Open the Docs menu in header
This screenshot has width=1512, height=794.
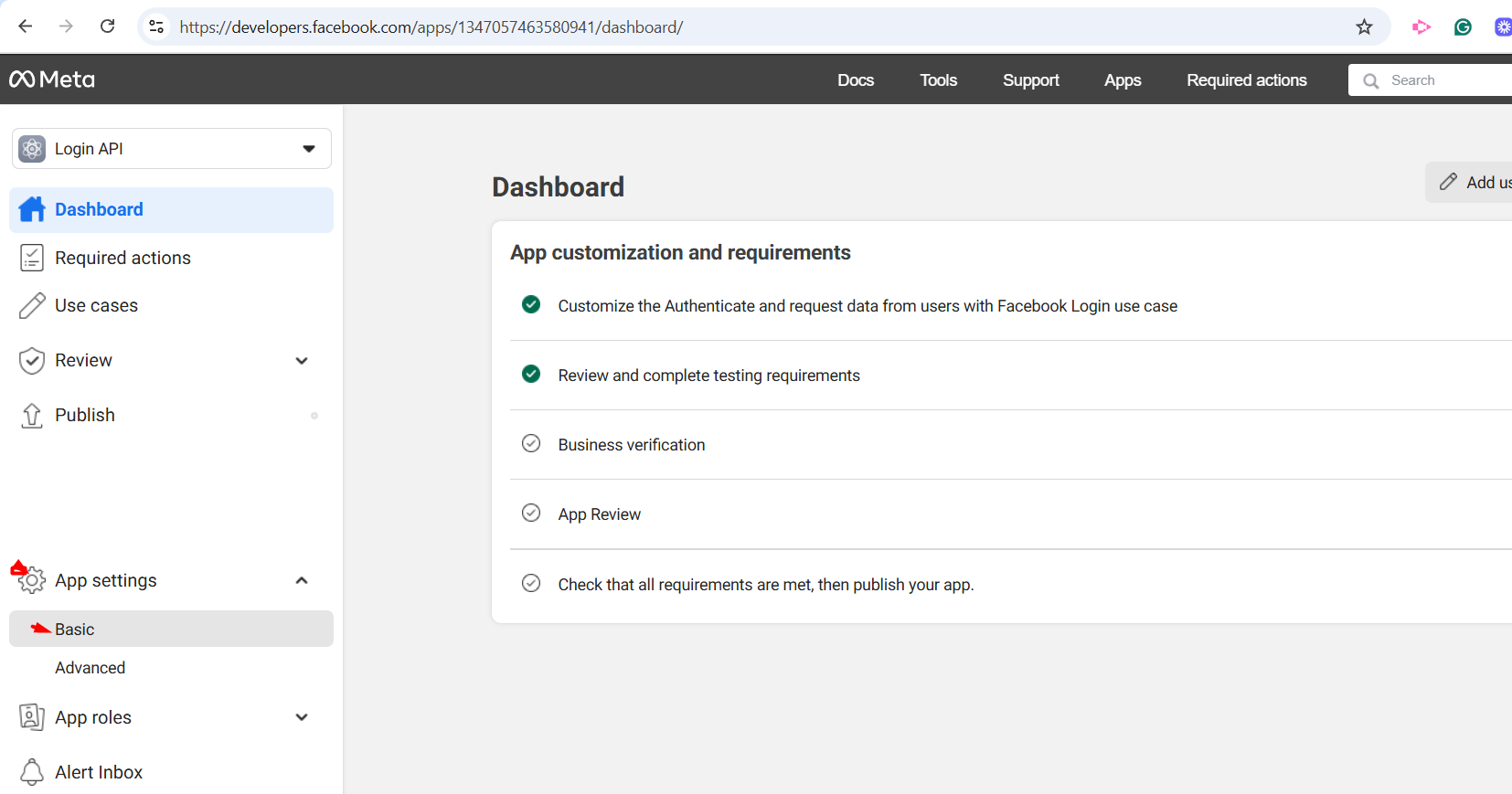856,80
